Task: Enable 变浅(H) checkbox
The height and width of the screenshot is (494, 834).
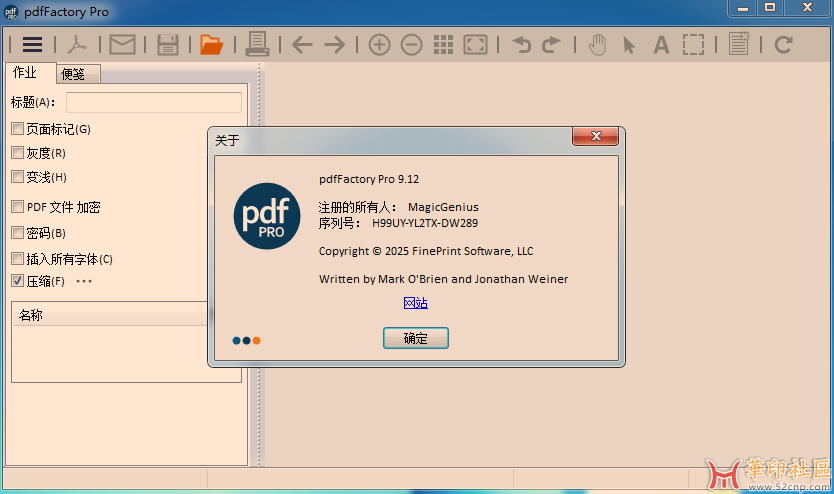Action: click(18, 177)
